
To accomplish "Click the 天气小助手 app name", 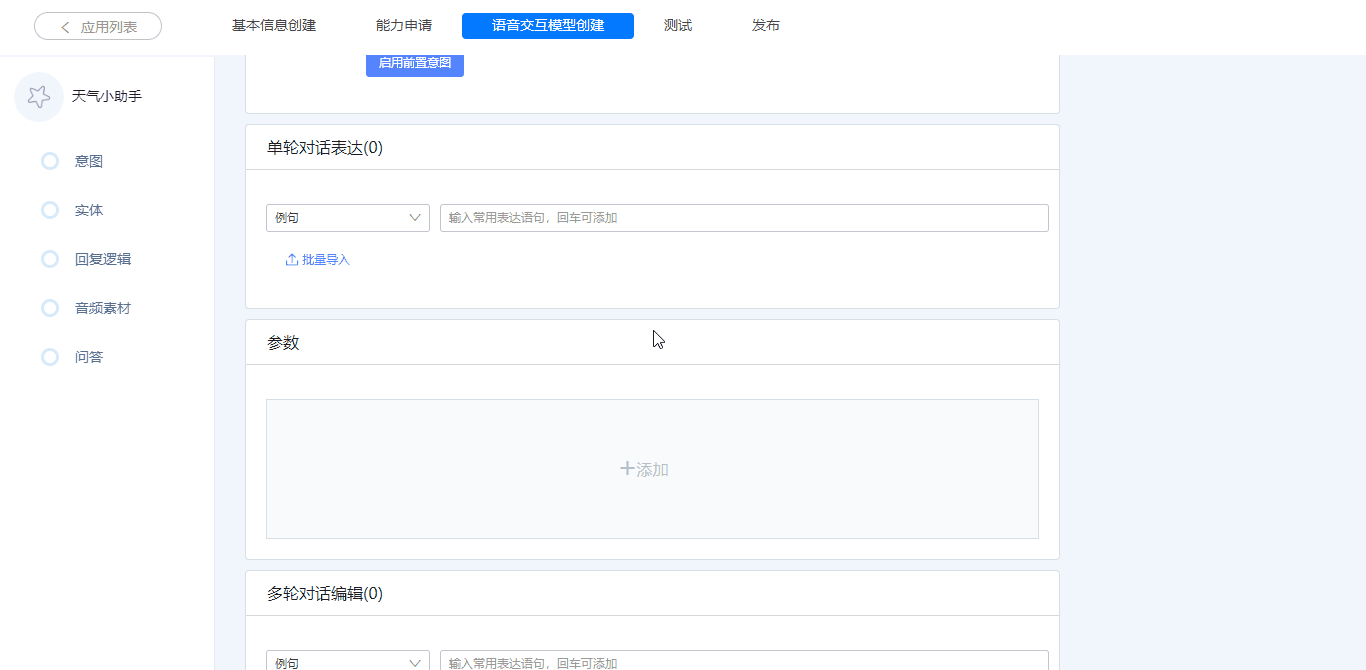I will [x=107, y=97].
